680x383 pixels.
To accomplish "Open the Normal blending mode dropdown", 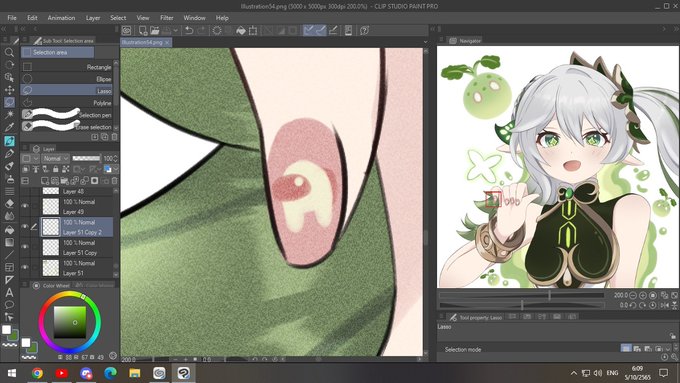I will tap(56, 158).
